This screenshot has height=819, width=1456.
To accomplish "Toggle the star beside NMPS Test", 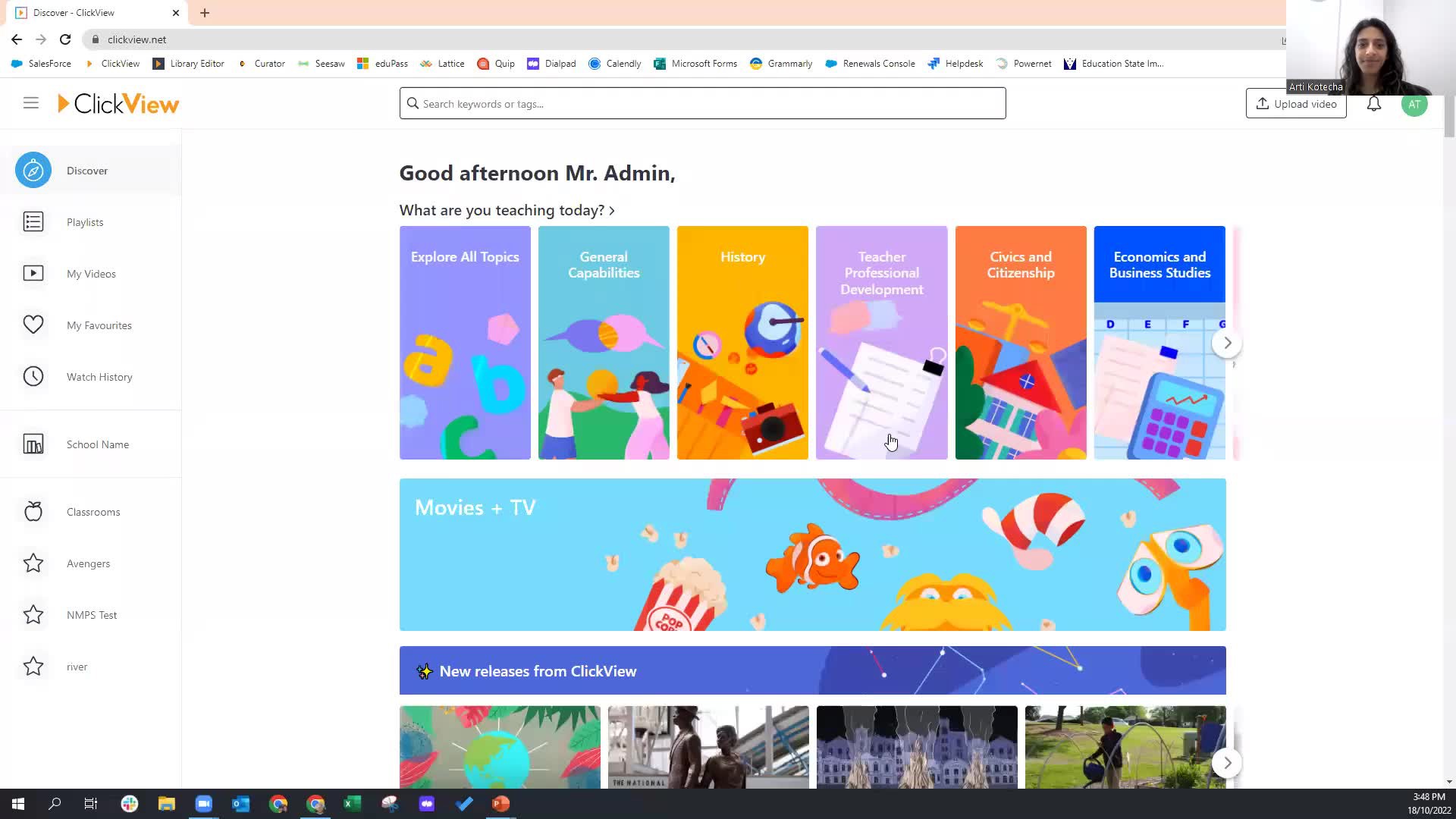I will point(33,614).
